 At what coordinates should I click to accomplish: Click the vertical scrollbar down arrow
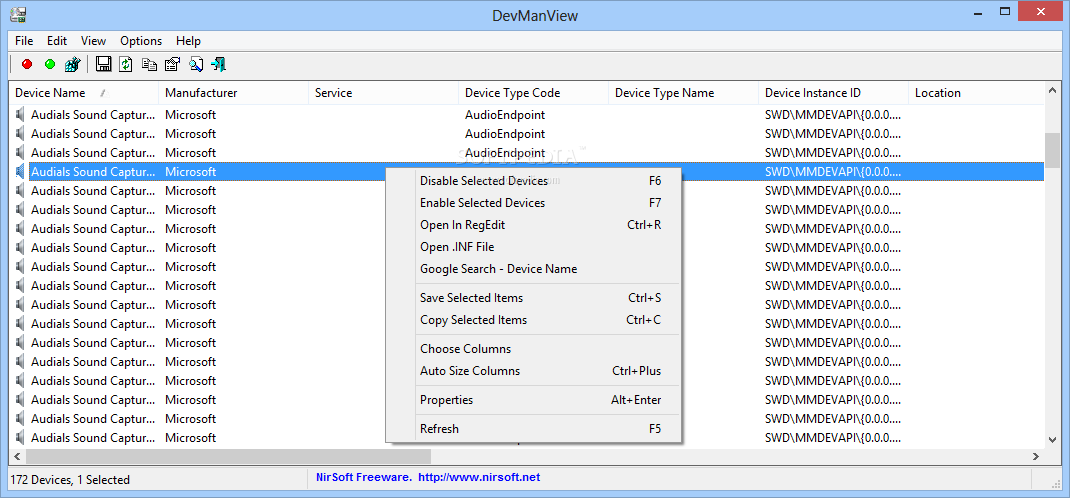point(1052,439)
